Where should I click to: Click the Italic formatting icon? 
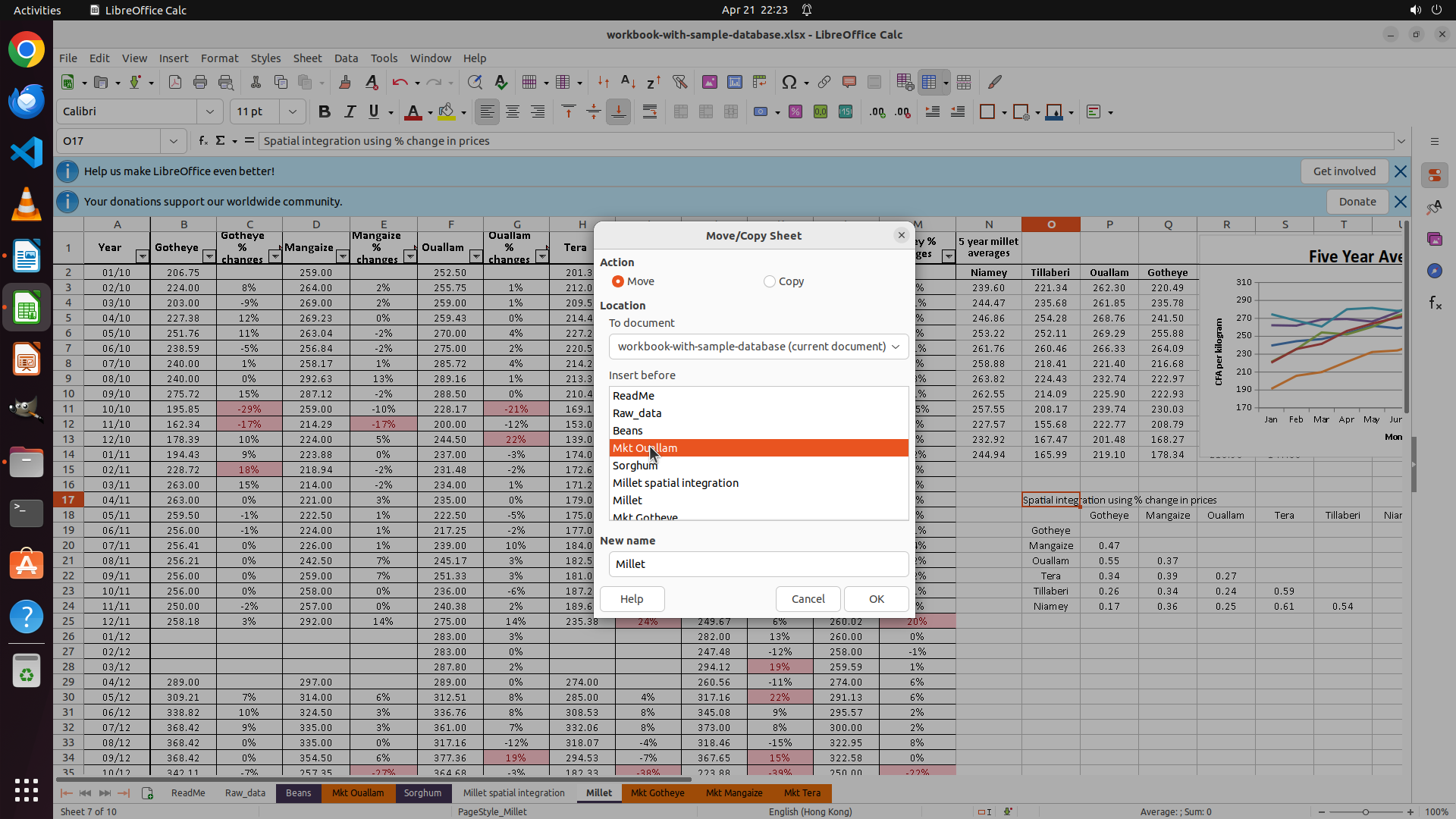tap(350, 112)
